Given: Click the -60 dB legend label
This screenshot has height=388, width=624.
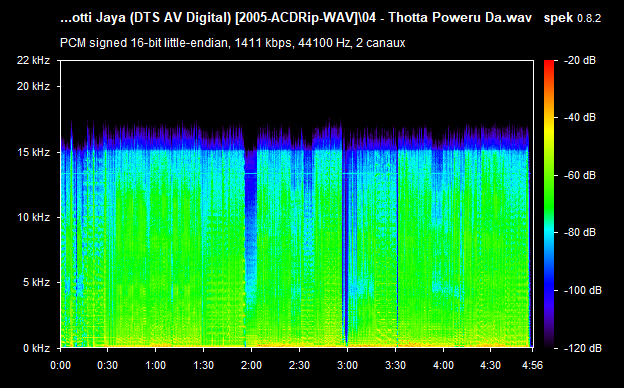Looking at the screenshot, I should (x=580, y=175).
